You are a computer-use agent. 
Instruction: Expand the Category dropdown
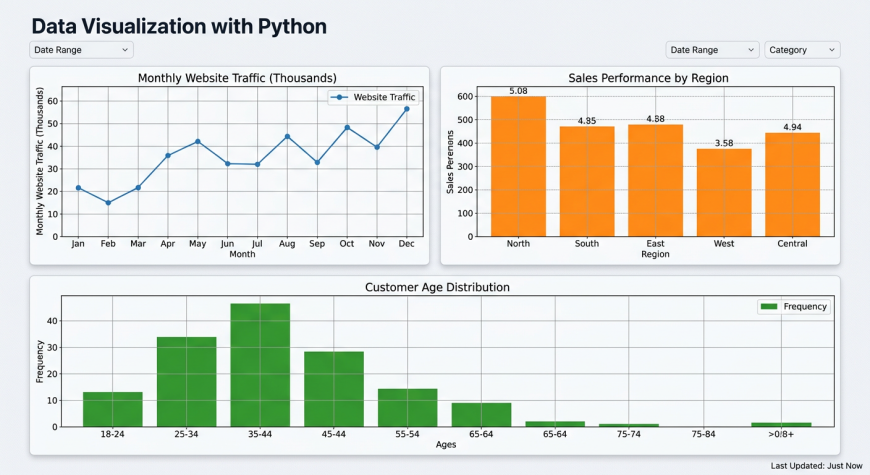[x=802, y=50]
